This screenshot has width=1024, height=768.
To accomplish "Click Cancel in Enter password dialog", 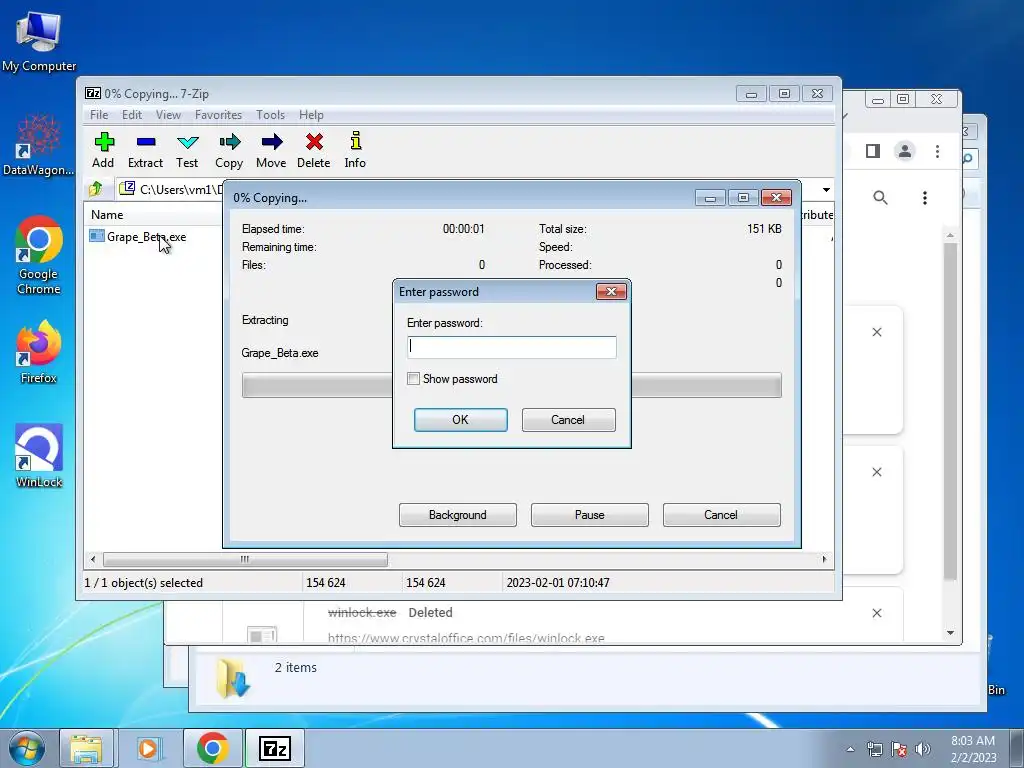I will pos(568,420).
